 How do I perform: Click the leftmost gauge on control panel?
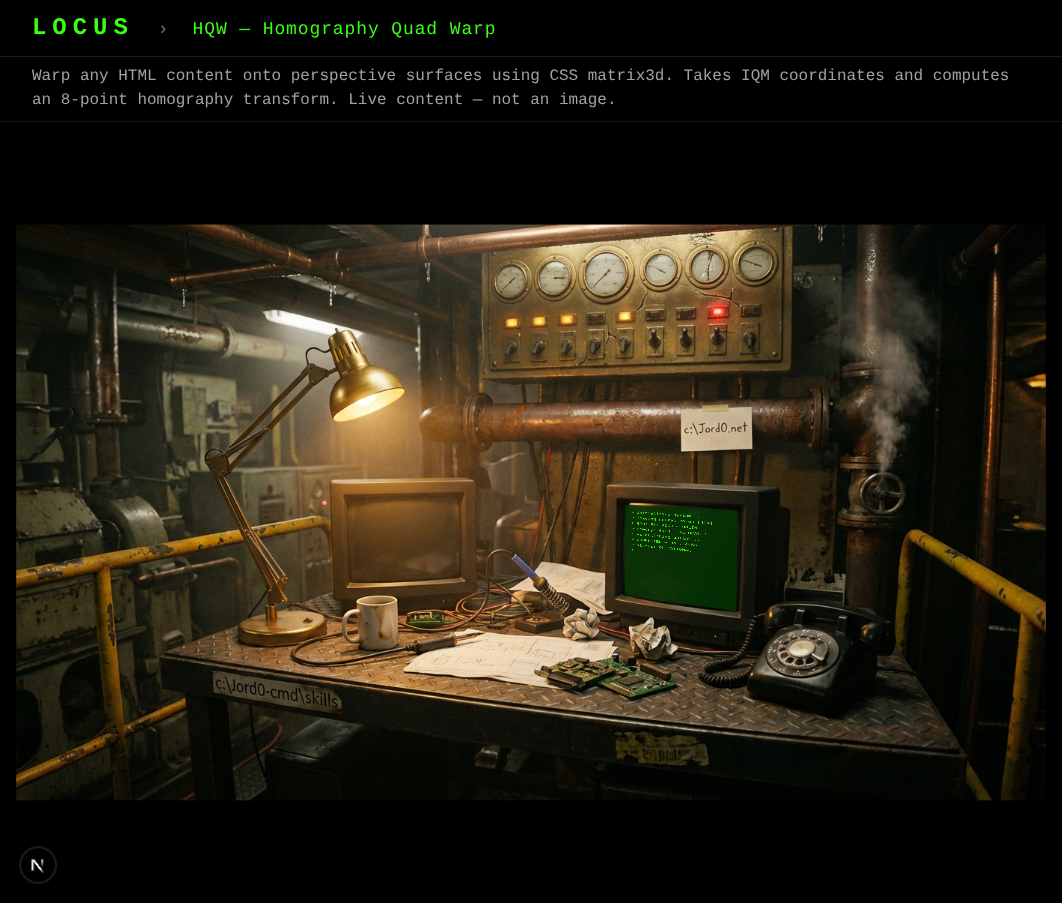click(511, 280)
